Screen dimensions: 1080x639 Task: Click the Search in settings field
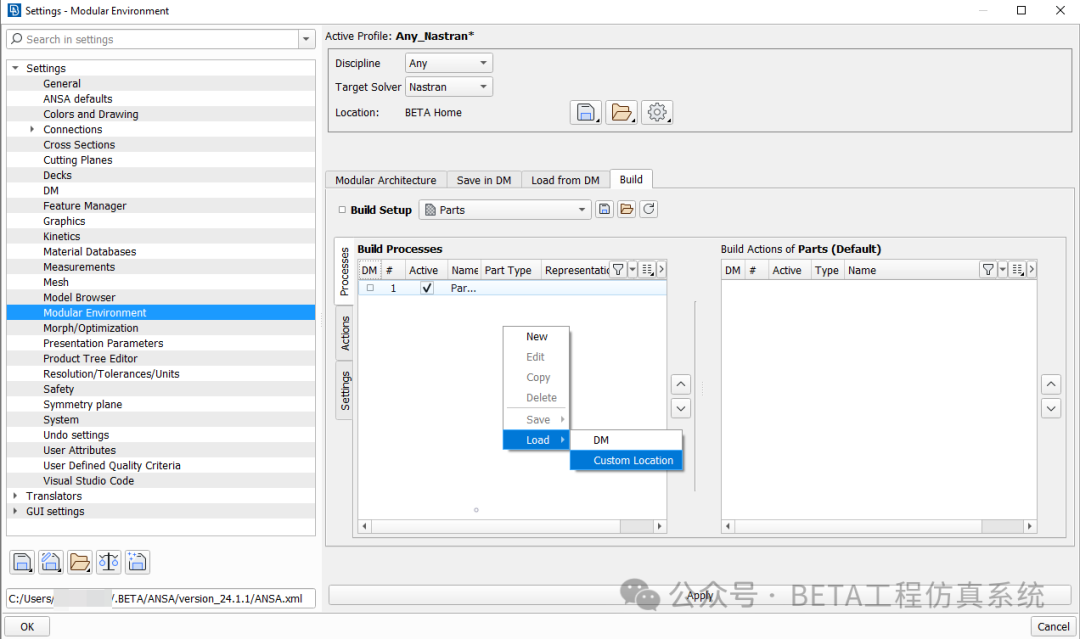tap(153, 39)
